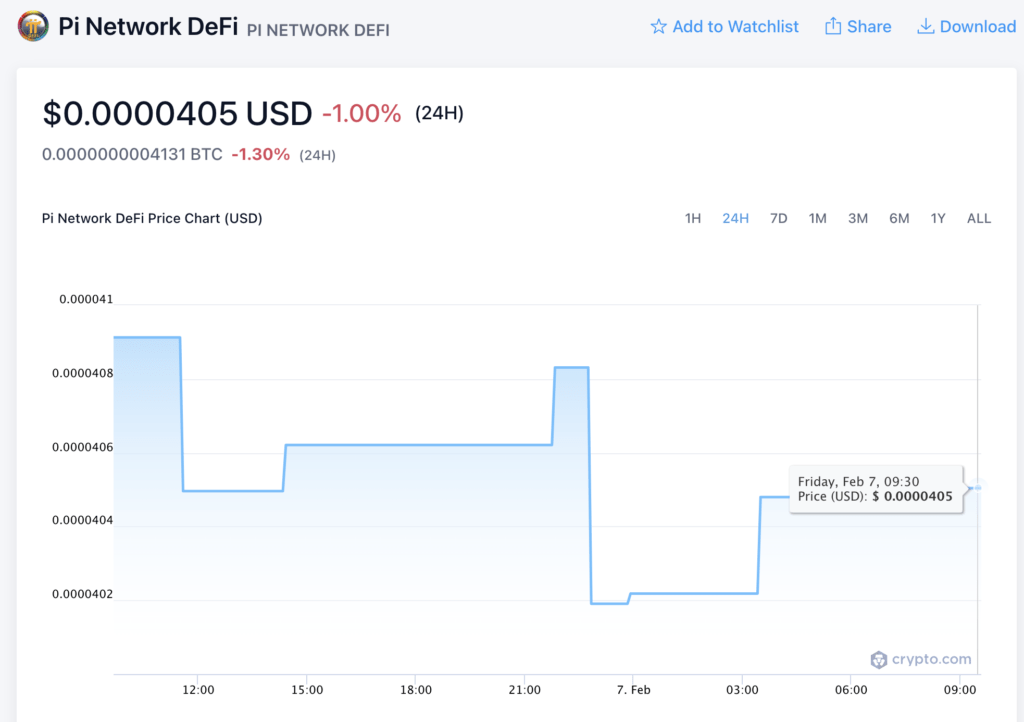This screenshot has height=722, width=1024.
Task: Click the chart tooltip for Feb 7, 09:30
Action: pyautogui.click(x=876, y=489)
